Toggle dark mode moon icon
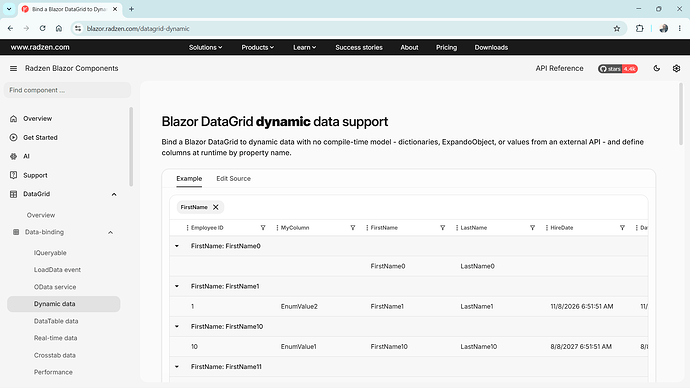Image resolution: width=690 pixels, height=388 pixels. tap(657, 69)
